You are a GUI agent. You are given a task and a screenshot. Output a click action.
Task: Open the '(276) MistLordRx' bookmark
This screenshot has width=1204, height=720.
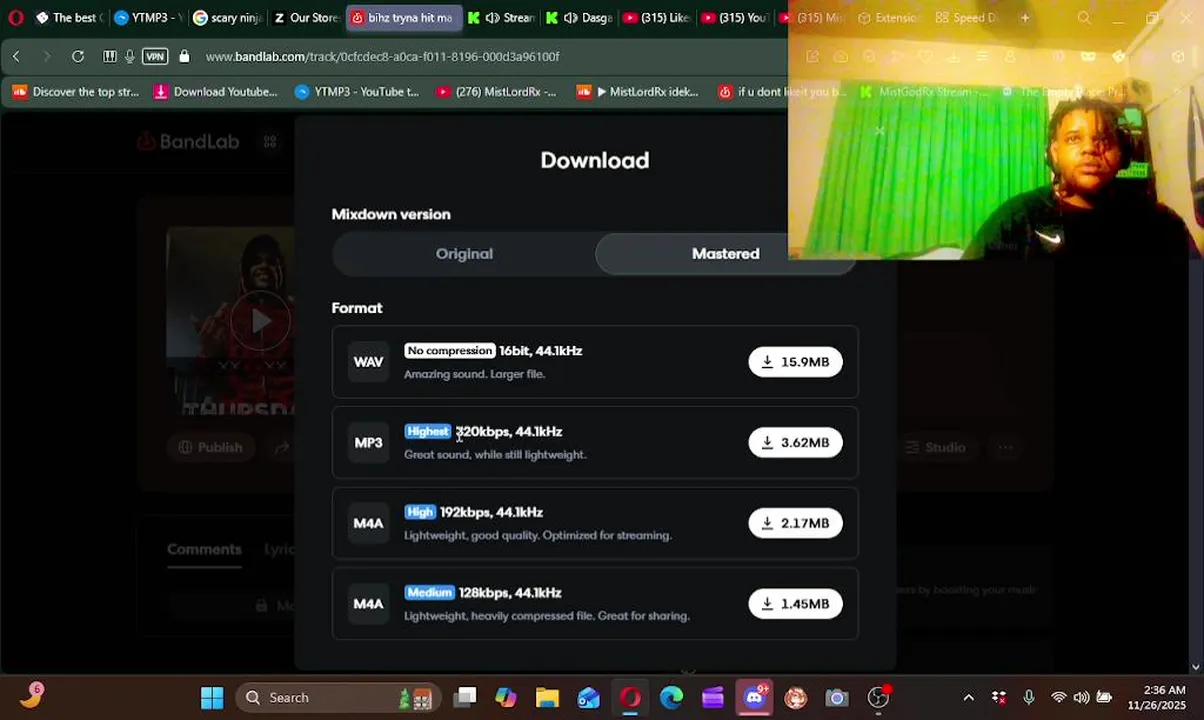click(x=496, y=92)
